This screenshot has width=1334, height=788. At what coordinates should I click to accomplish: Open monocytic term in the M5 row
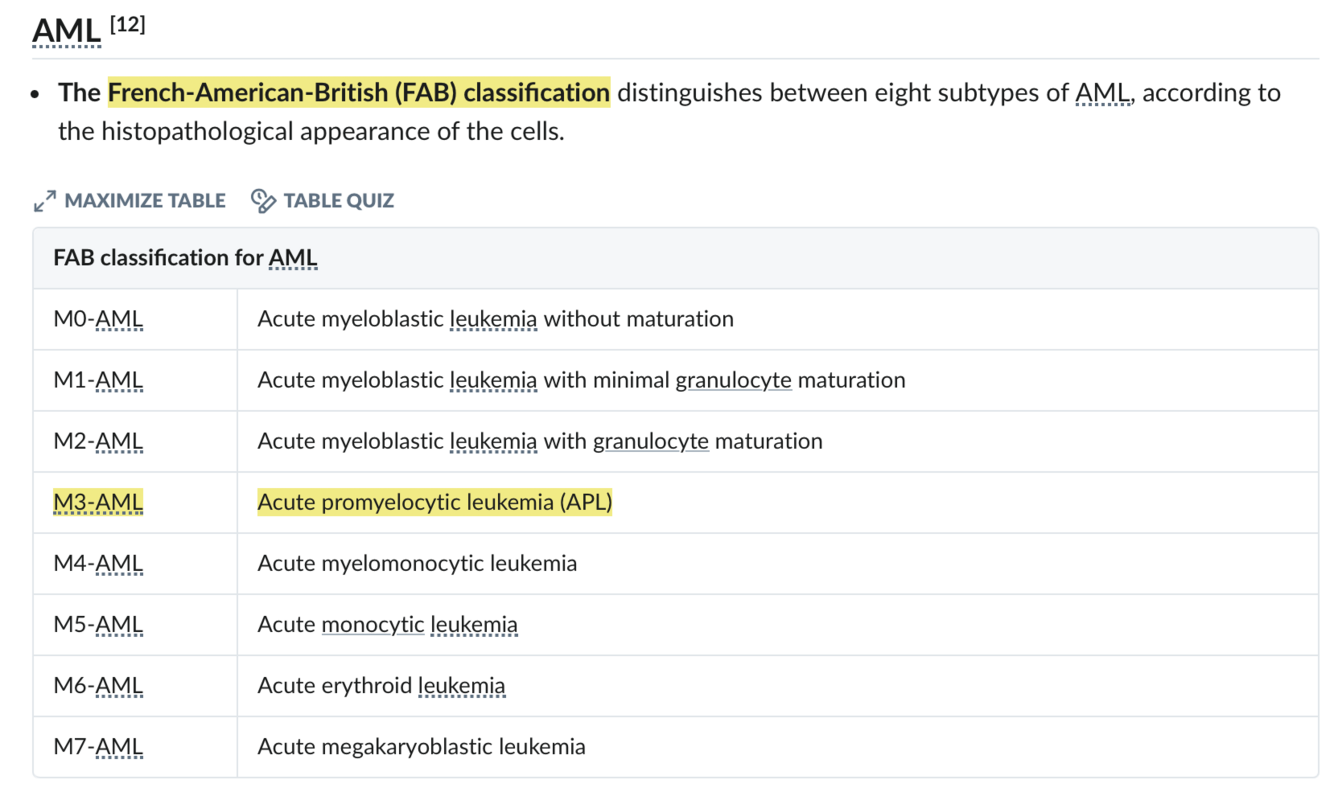373,625
